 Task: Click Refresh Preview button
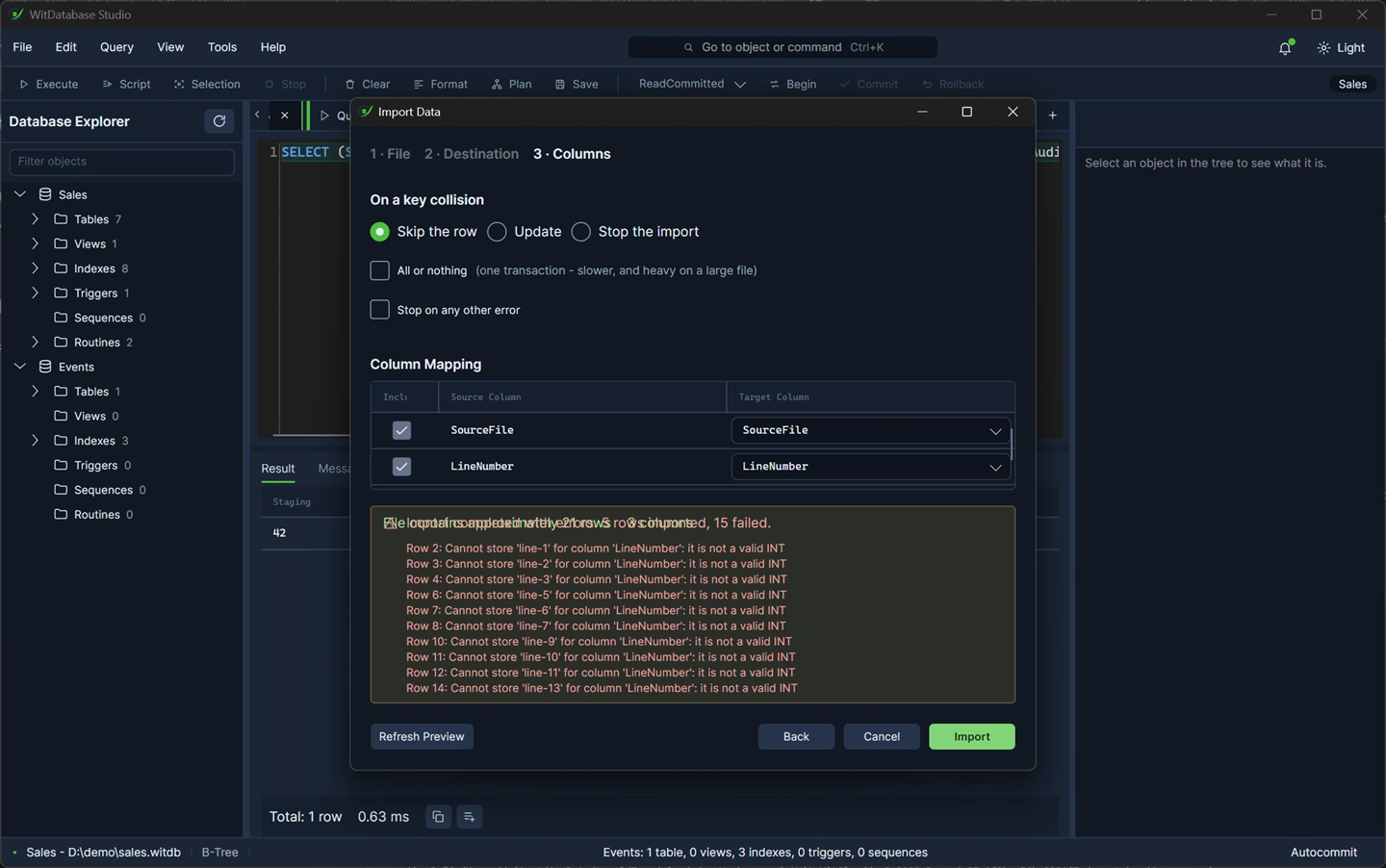tap(422, 737)
